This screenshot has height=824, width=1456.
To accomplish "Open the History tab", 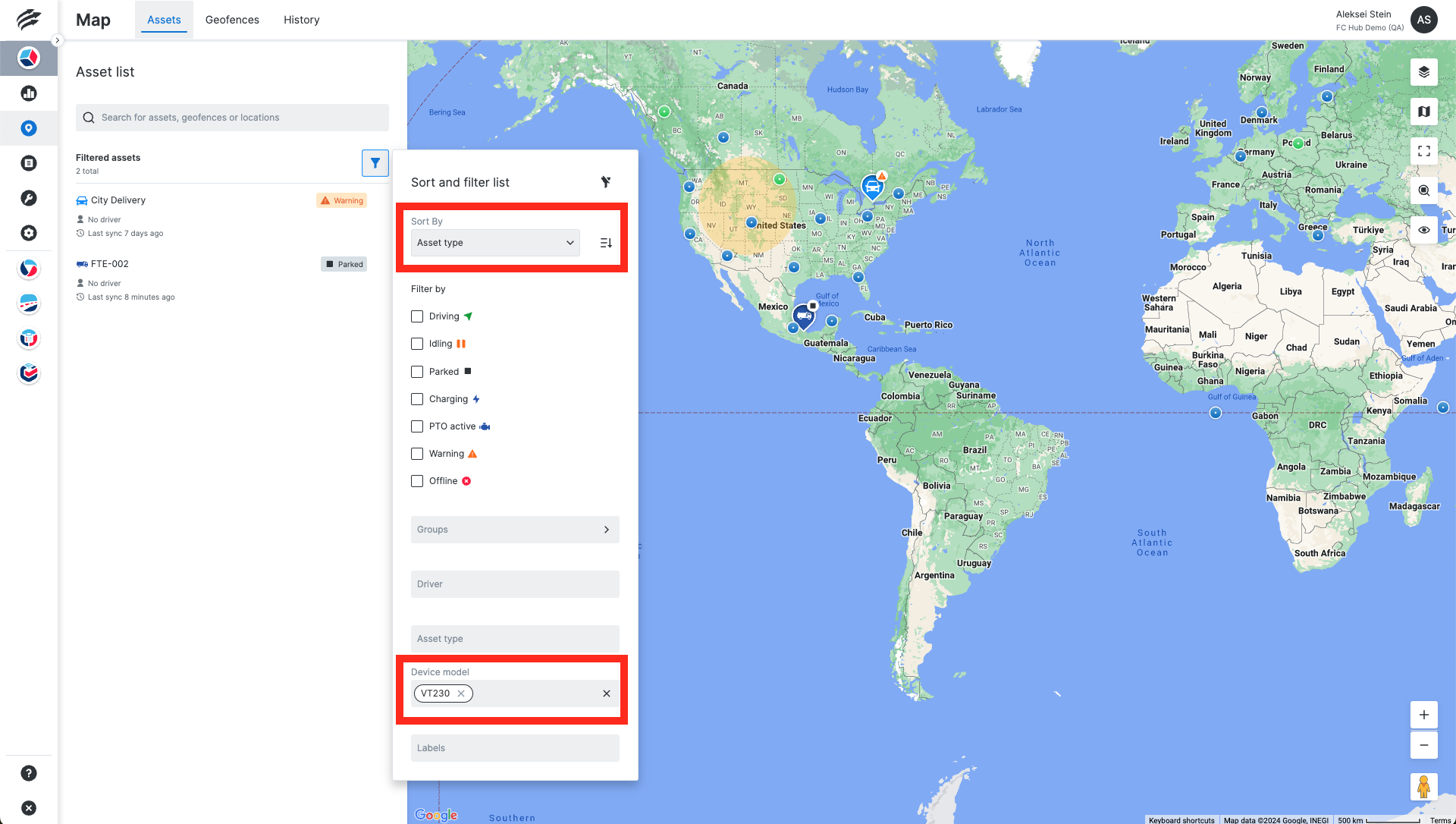I will point(301,19).
